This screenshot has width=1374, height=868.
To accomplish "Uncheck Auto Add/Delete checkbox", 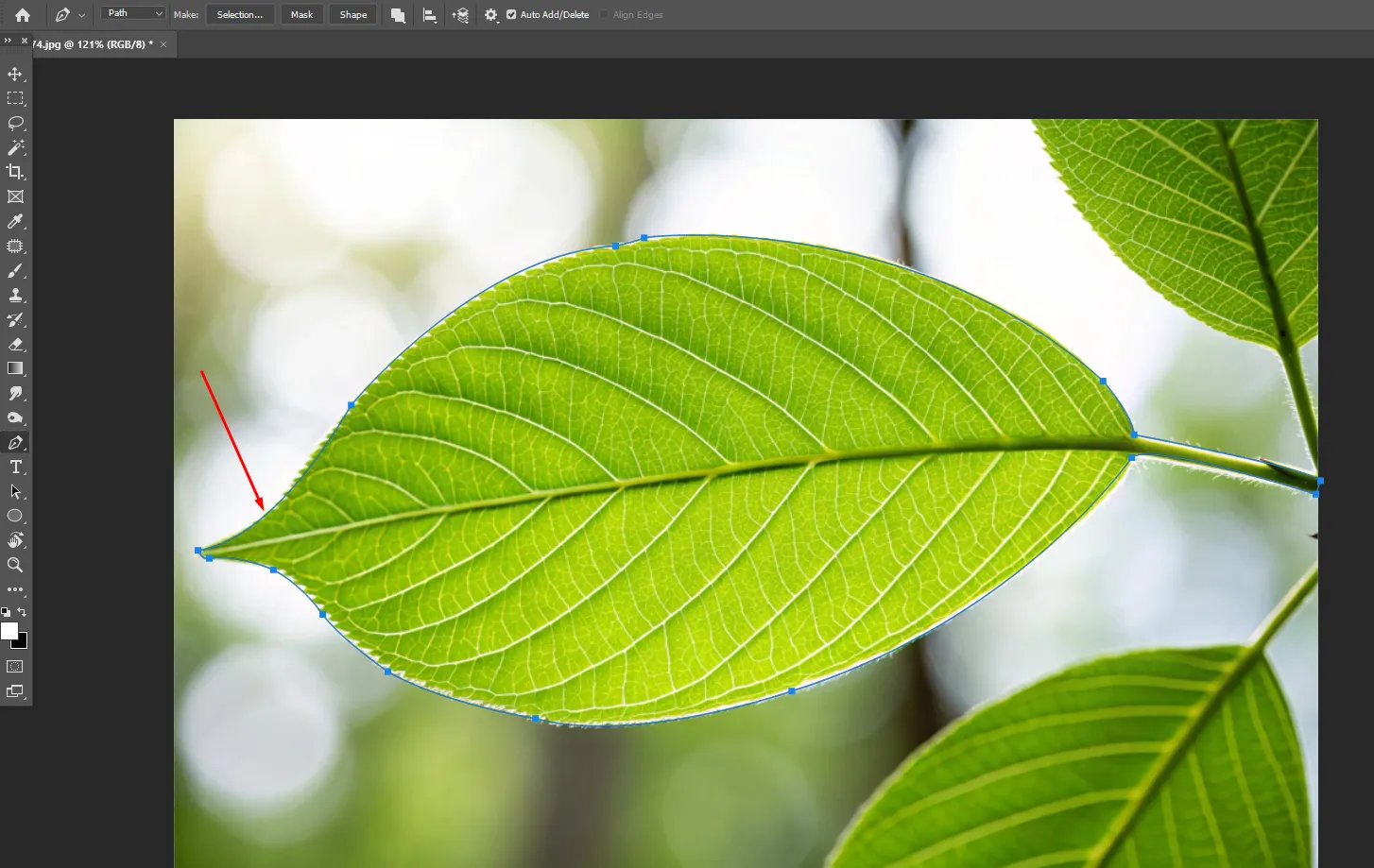I will (511, 15).
